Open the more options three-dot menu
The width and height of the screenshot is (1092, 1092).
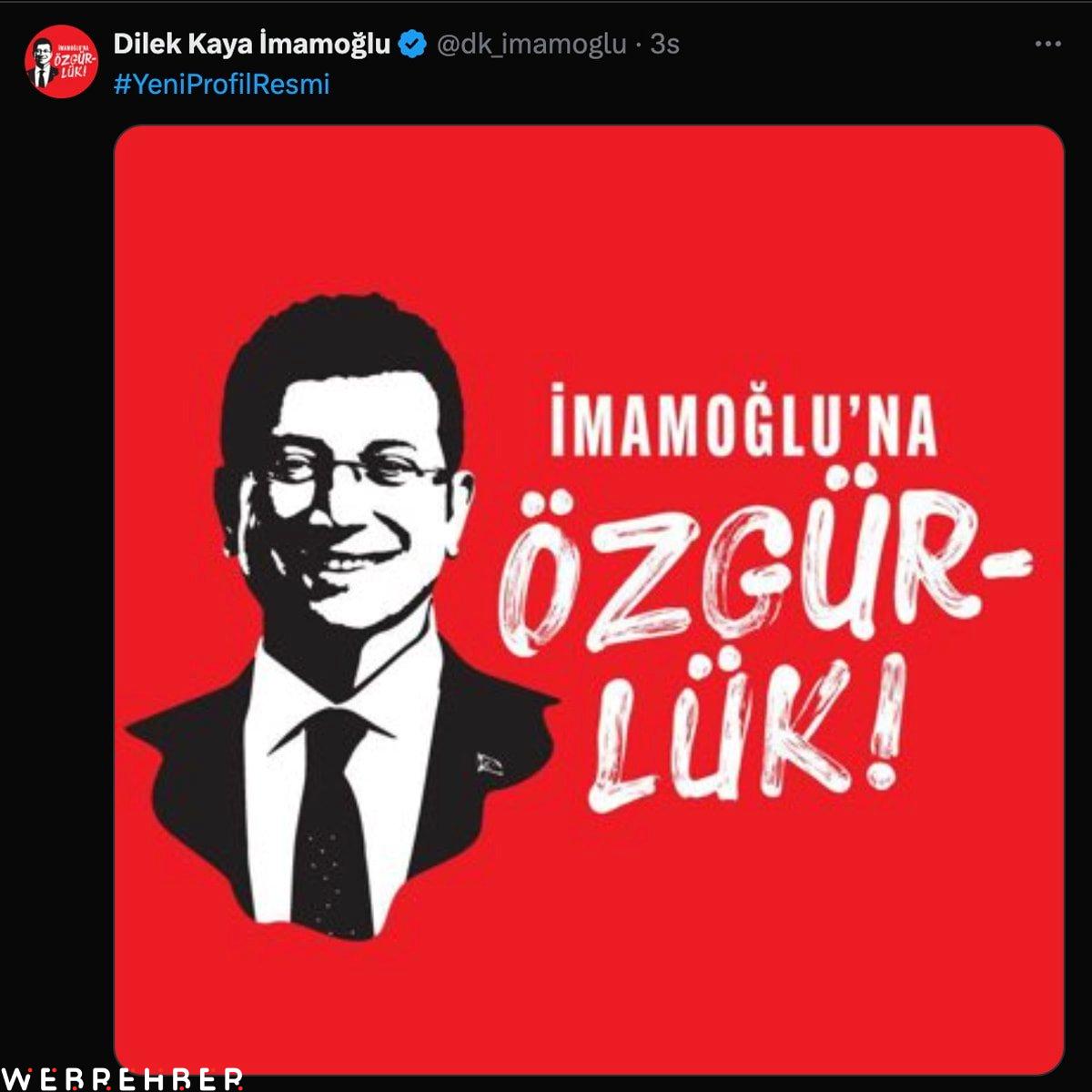1048,45
